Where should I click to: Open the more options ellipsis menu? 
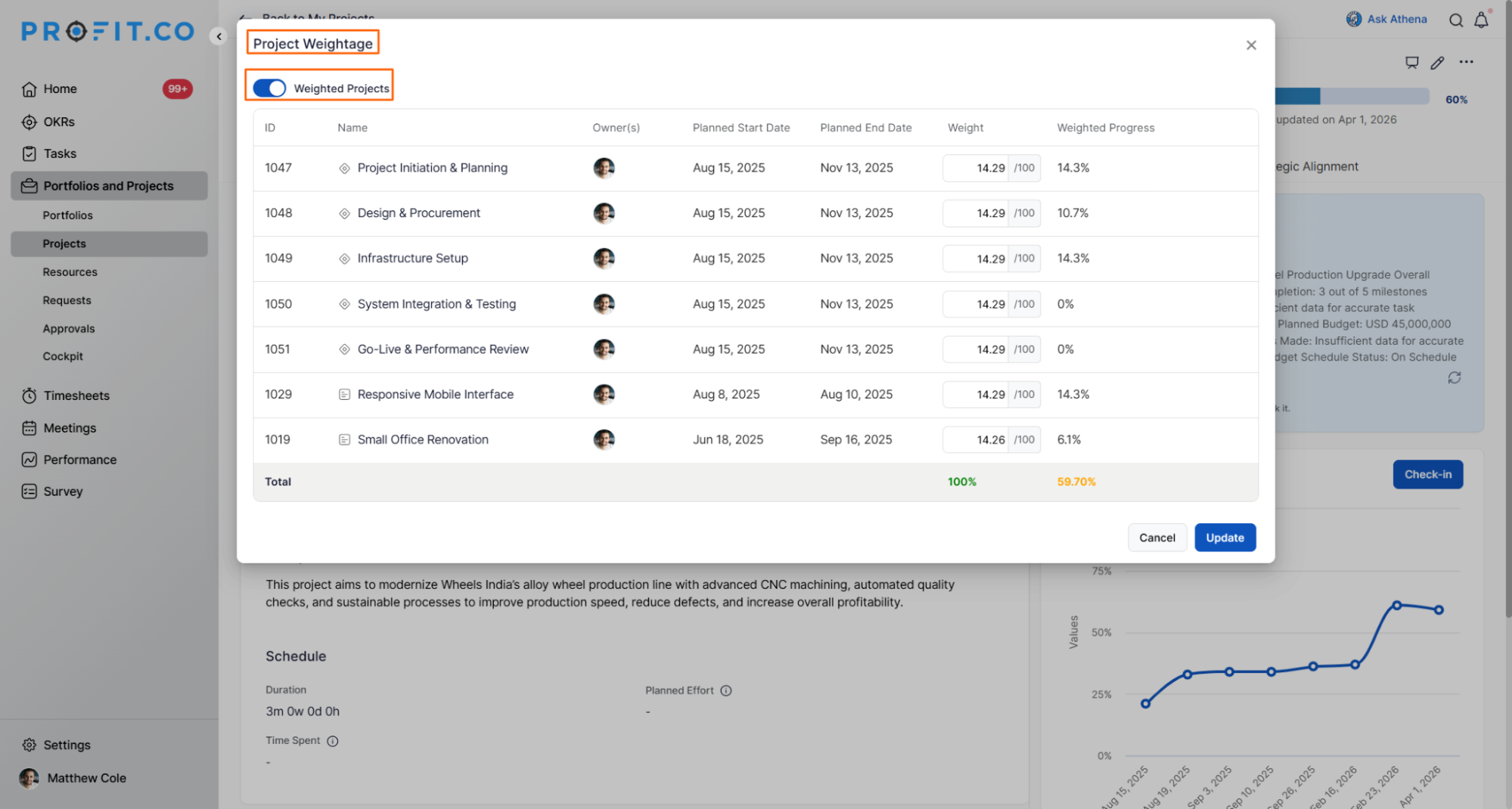point(1466,62)
